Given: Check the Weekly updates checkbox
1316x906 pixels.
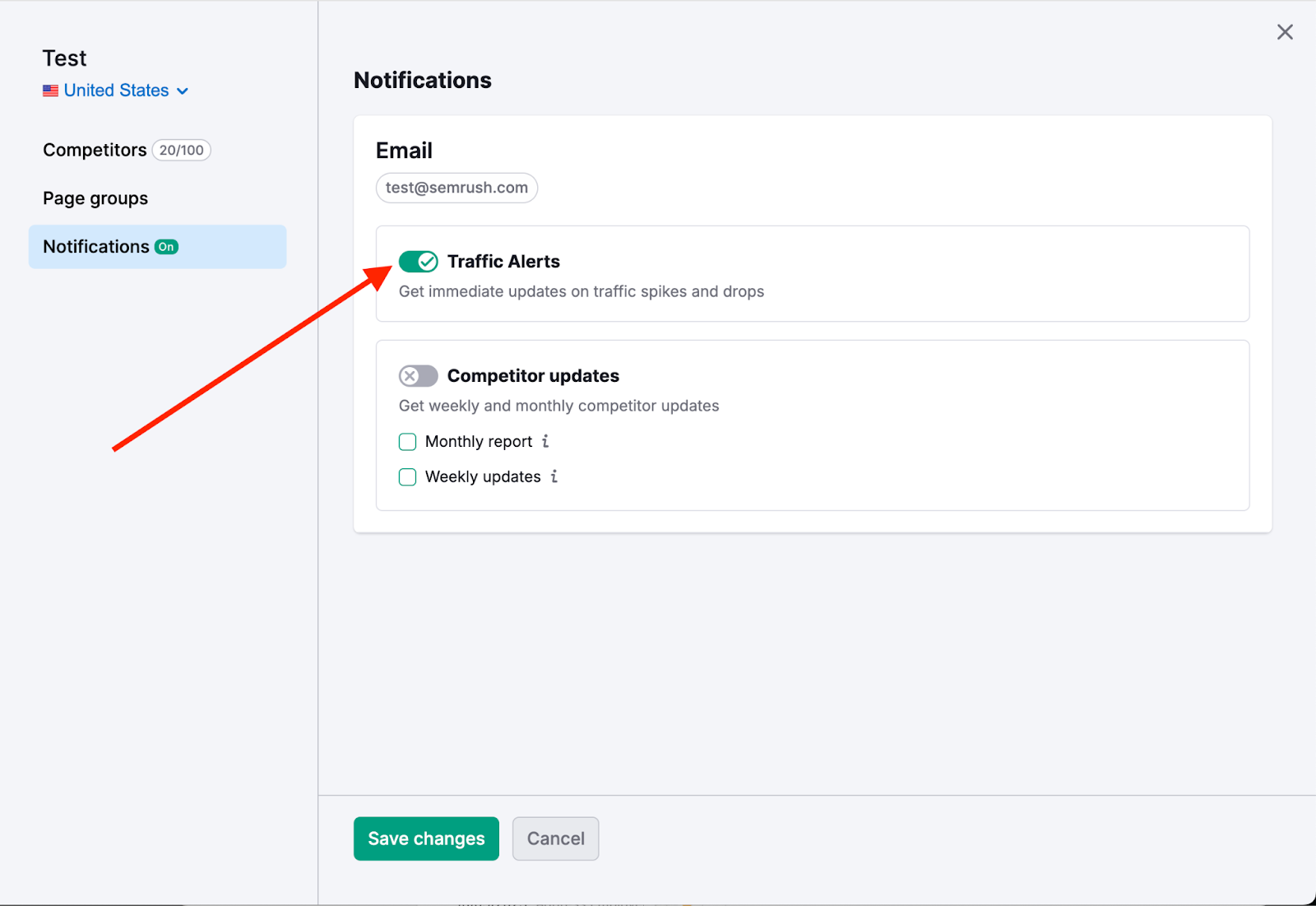Looking at the screenshot, I should point(407,476).
